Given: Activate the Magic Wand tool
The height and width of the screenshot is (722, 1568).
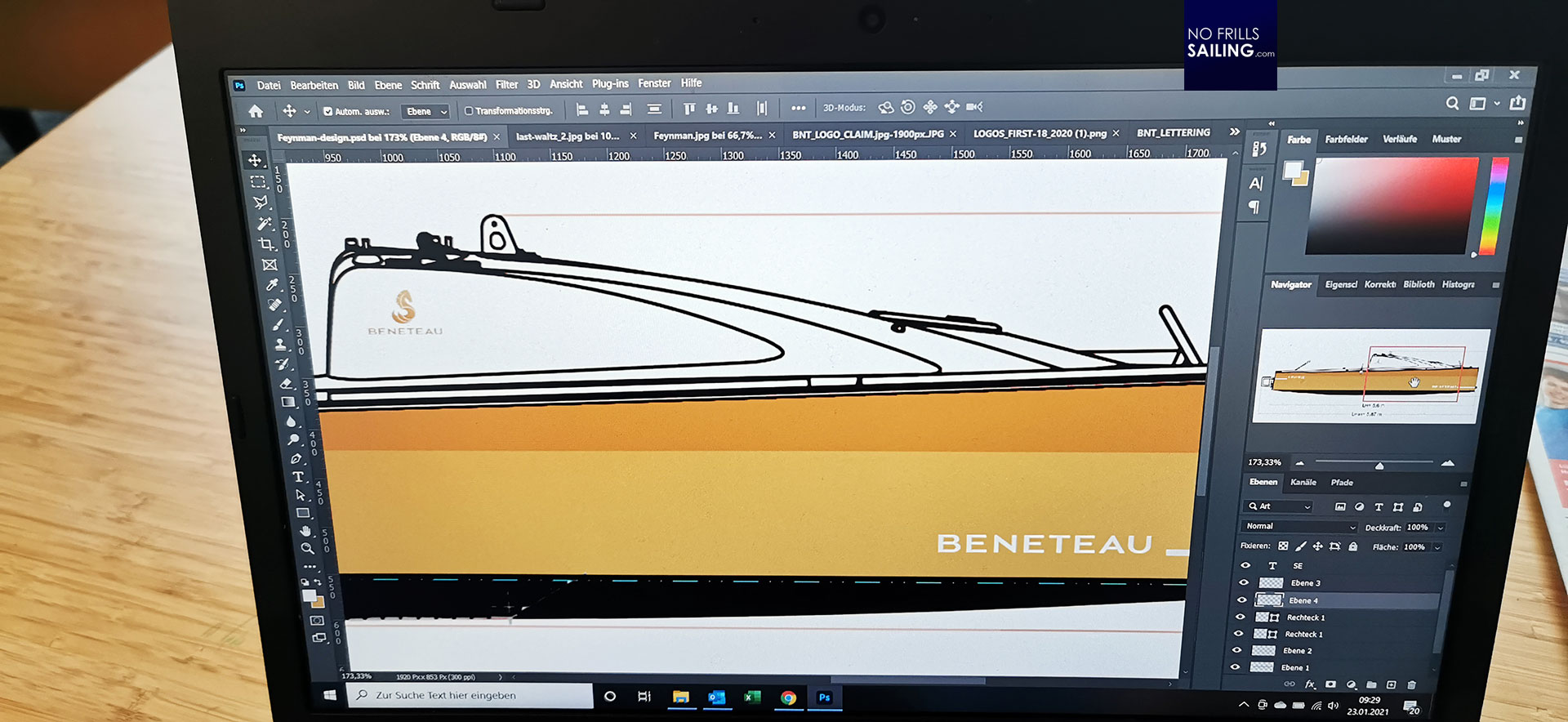Looking at the screenshot, I should pos(264,223).
